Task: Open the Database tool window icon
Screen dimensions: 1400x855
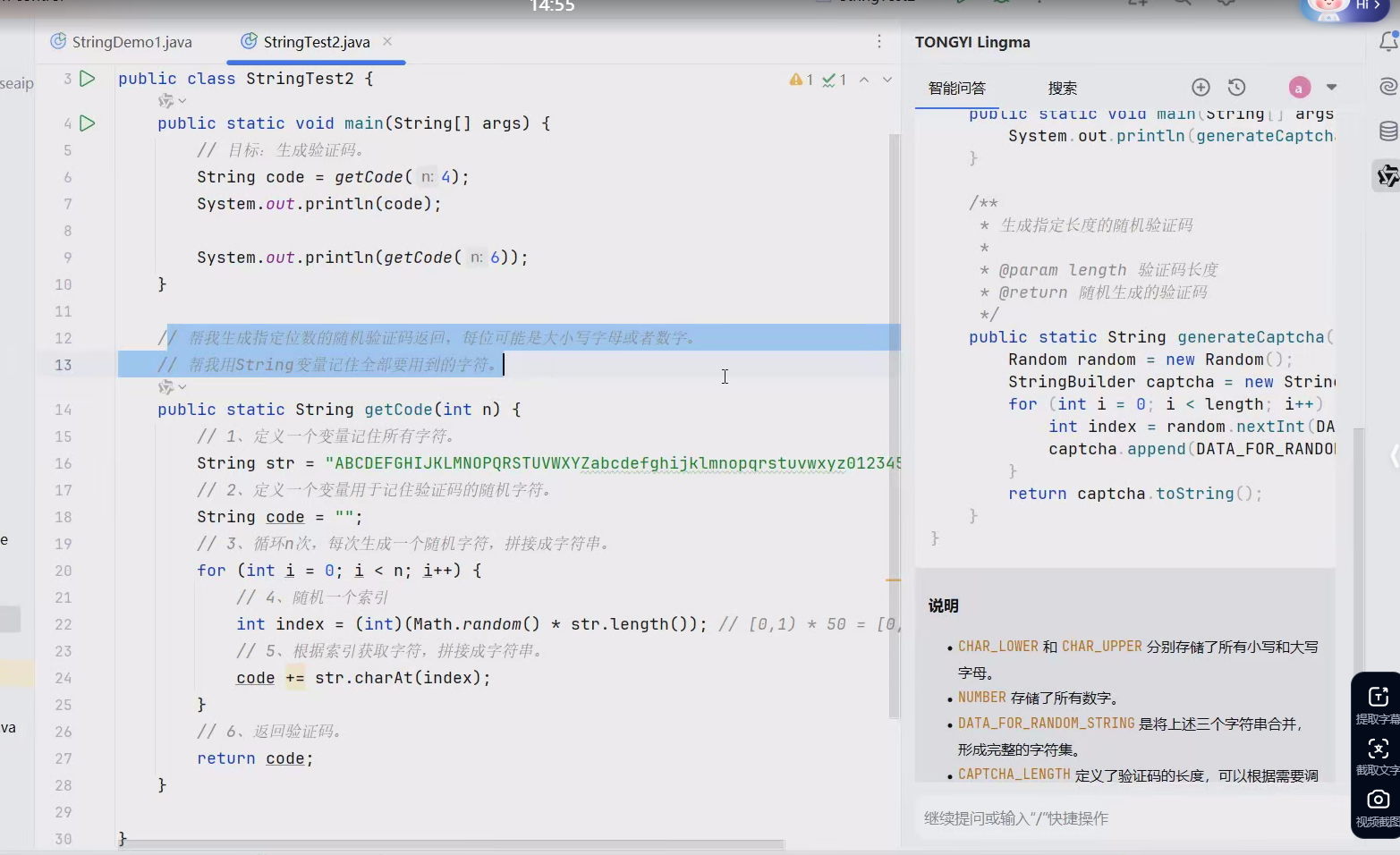Action: tap(1388, 131)
